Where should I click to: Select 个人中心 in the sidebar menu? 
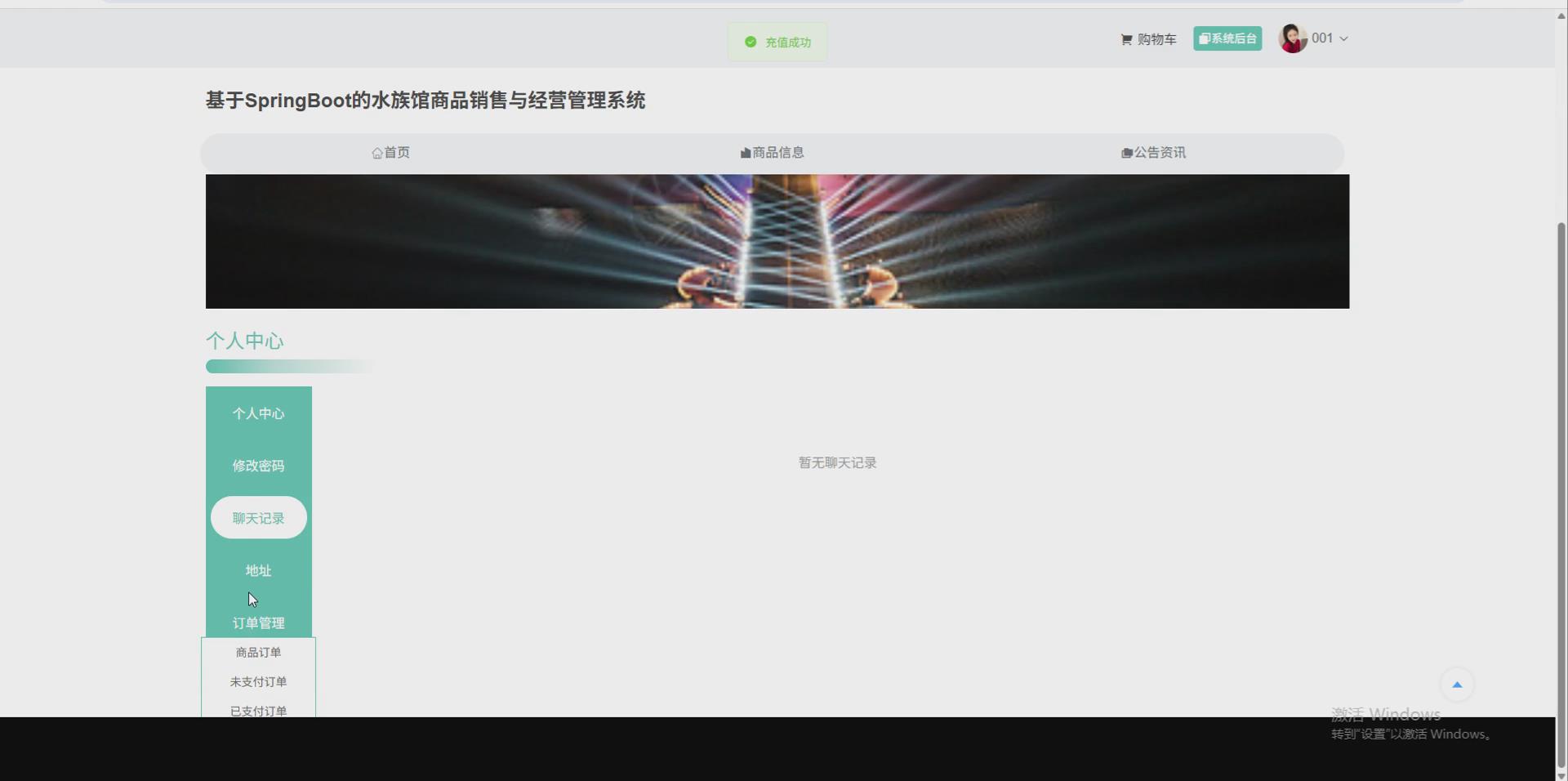click(x=258, y=413)
